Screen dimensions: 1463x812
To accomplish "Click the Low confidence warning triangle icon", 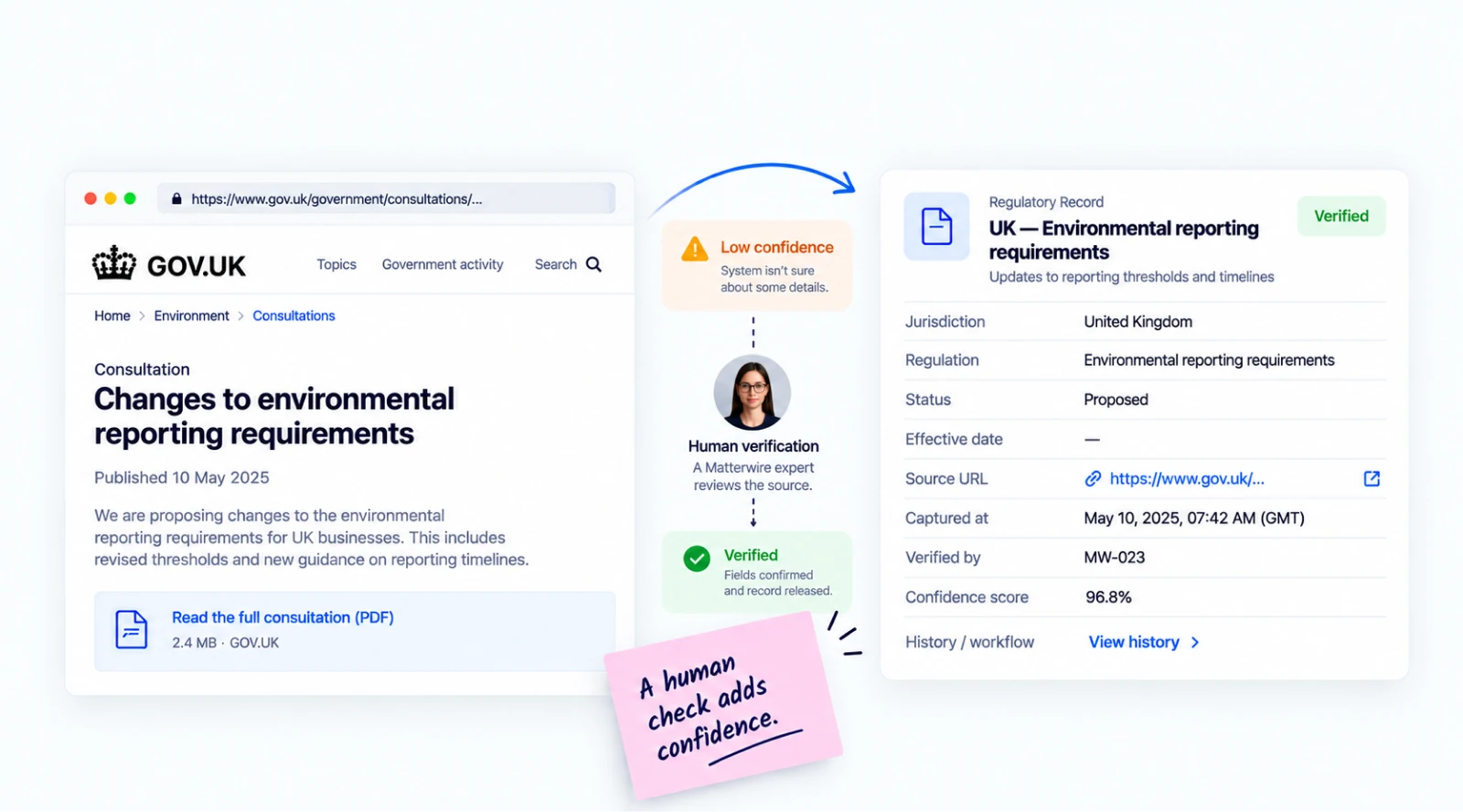I will point(695,249).
